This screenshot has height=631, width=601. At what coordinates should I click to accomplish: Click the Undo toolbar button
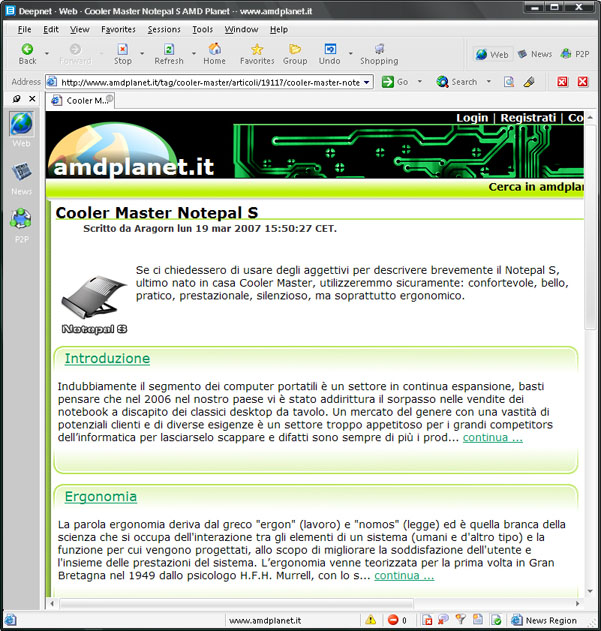point(330,54)
